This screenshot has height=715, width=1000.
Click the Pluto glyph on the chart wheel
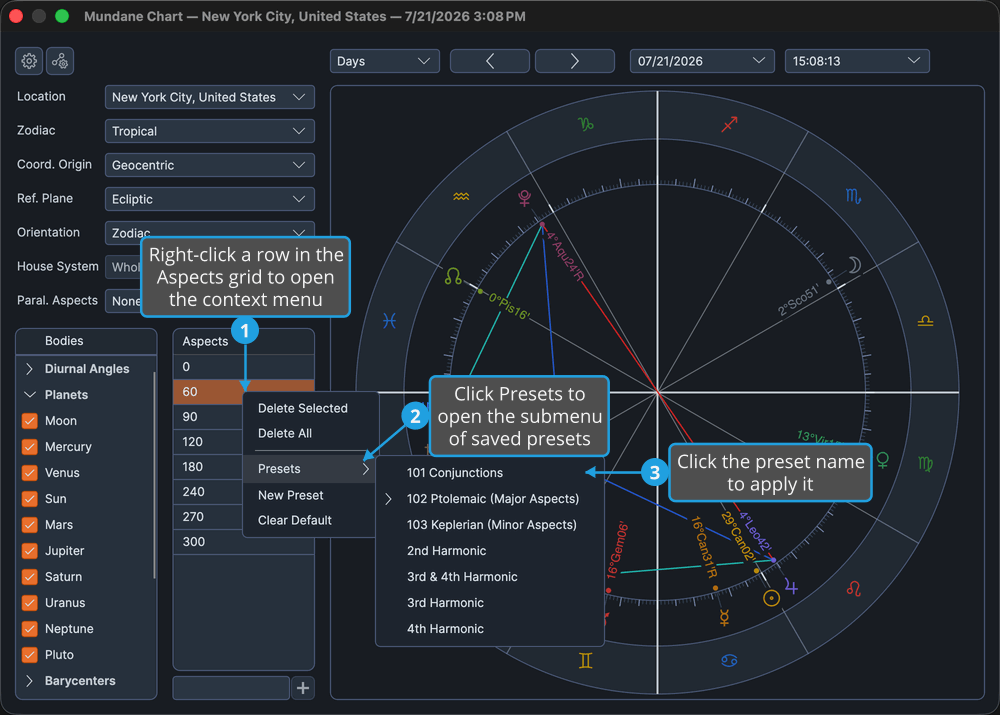[524, 198]
